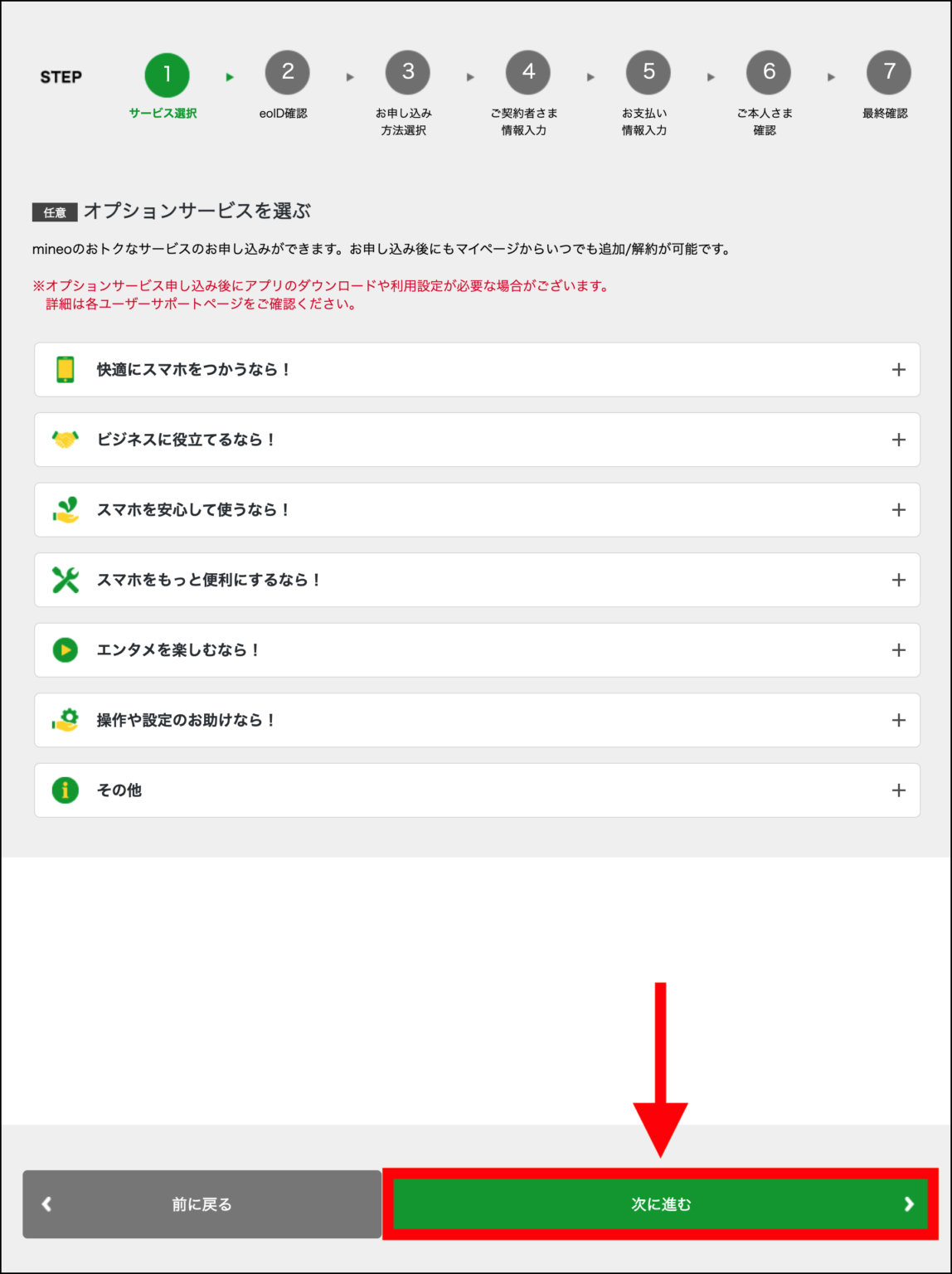Select step 7 最終確認 circle

click(889, 73)
